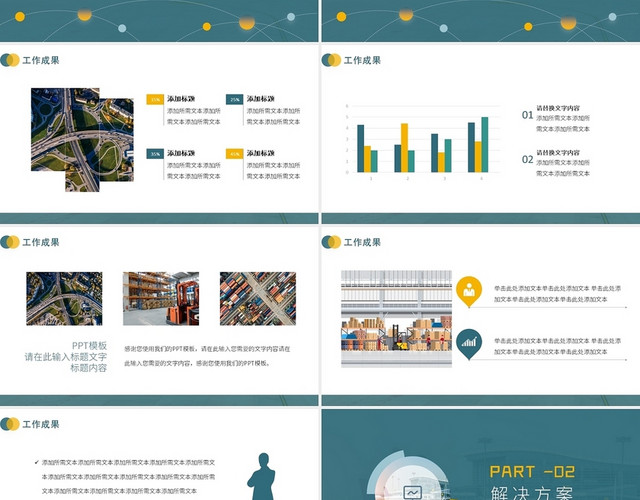Click the '工作成果' title on the silhouette slide
Image resolution: width=640 pixels, height=500 pixels.
tap(41, 424)
